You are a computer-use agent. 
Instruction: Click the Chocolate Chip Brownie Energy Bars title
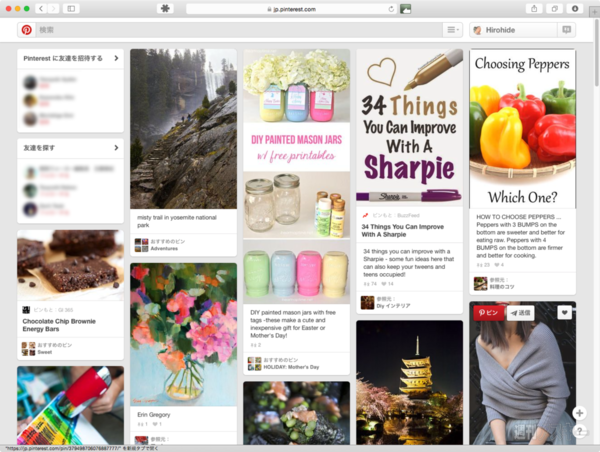[x=59, y=325]
